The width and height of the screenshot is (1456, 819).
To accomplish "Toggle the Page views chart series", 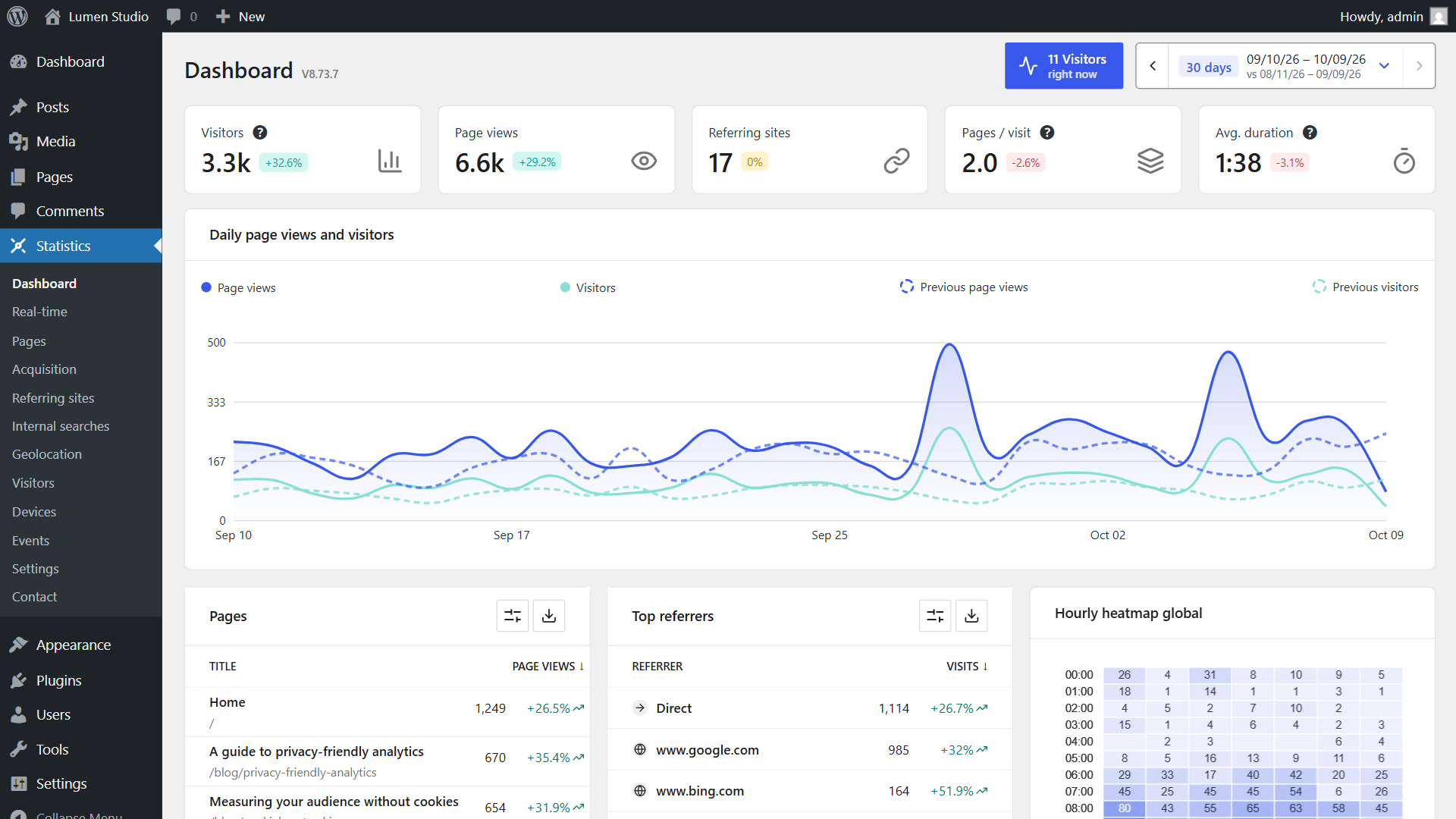I will [x=238, y=287].
